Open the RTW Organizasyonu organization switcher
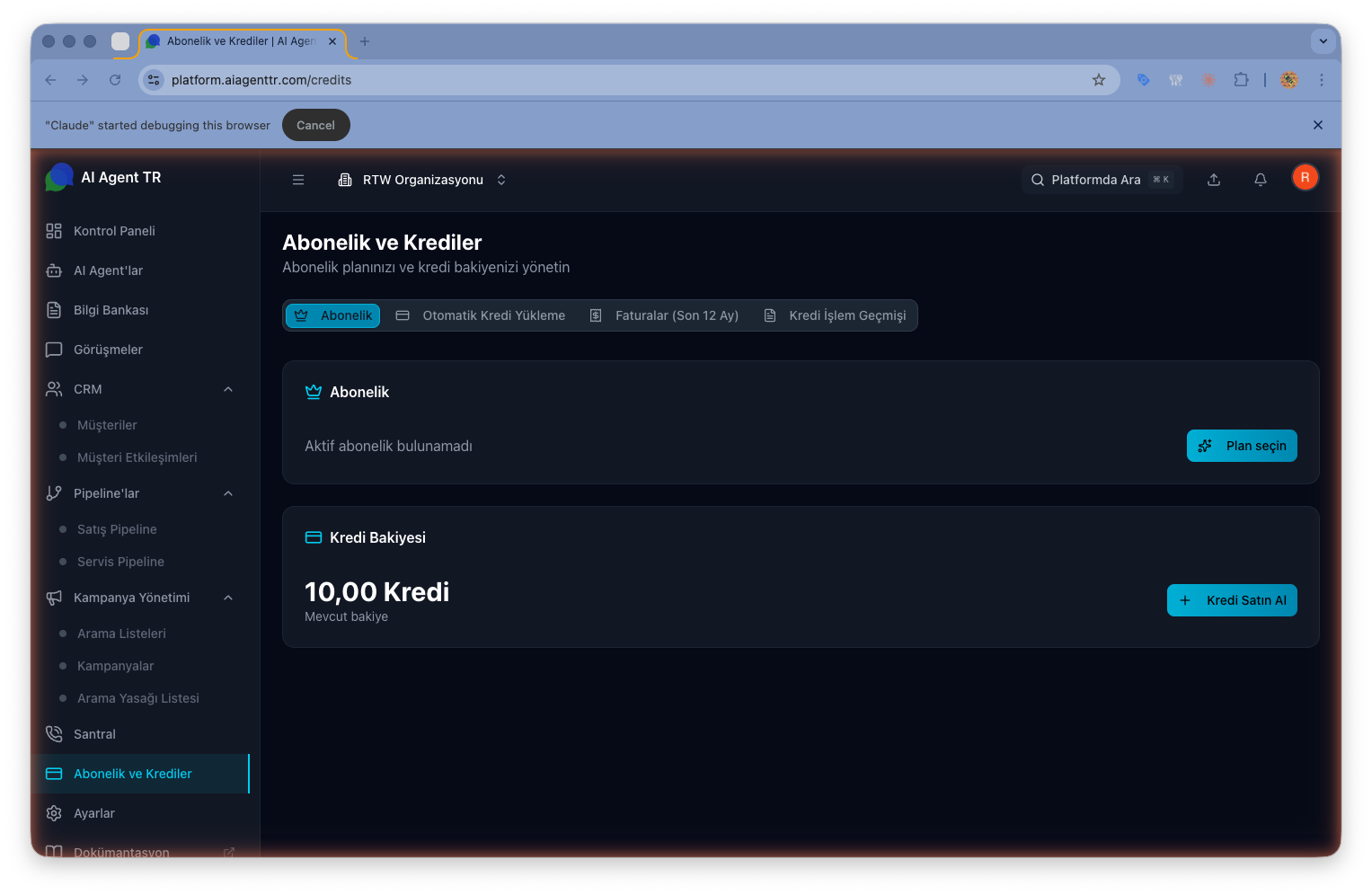 (421, 180)
